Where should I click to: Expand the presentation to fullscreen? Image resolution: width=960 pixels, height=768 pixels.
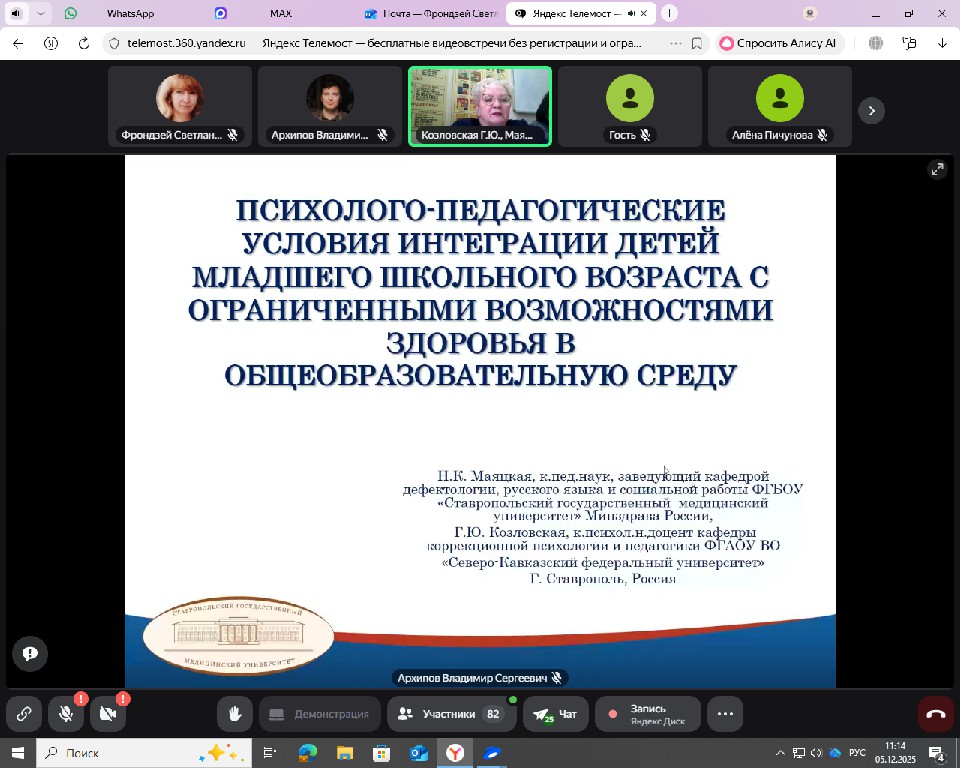937,169
